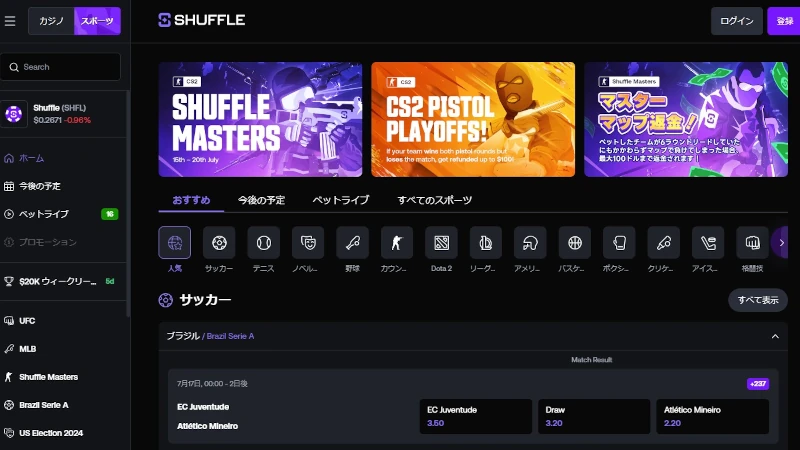Image resolution: width=800 pixels, height=450 pixels.
Task: Select the soccer (サッカー) sport icon
Action: (219, 242)
